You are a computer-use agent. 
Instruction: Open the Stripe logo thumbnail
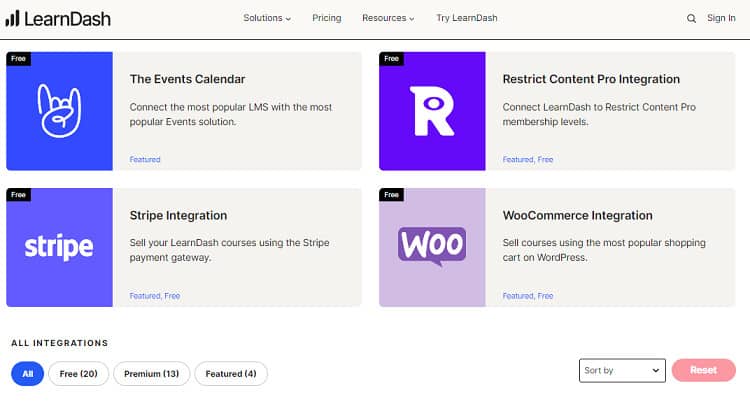click(59, 247)
